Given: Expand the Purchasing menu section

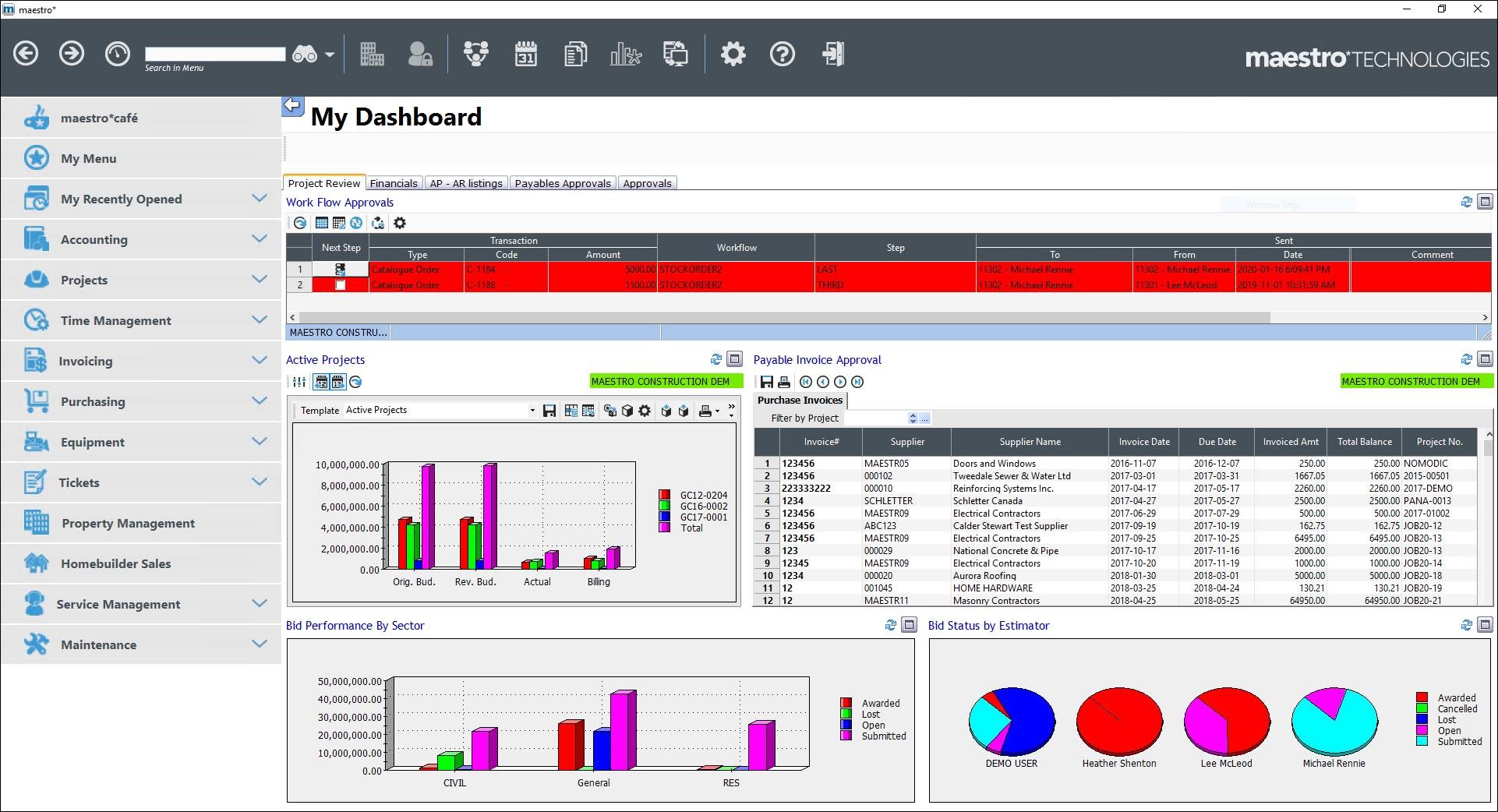Looking at the screenshot, I should tap(260, 401).
